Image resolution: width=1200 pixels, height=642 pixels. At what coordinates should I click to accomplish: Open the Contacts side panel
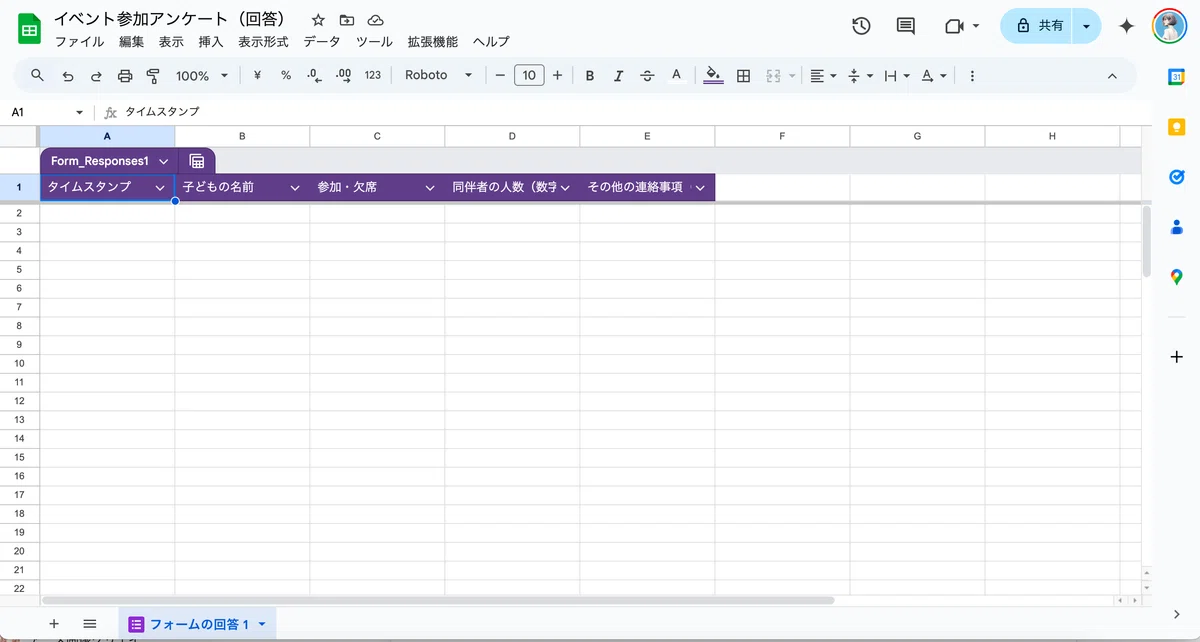point(1177,226)
